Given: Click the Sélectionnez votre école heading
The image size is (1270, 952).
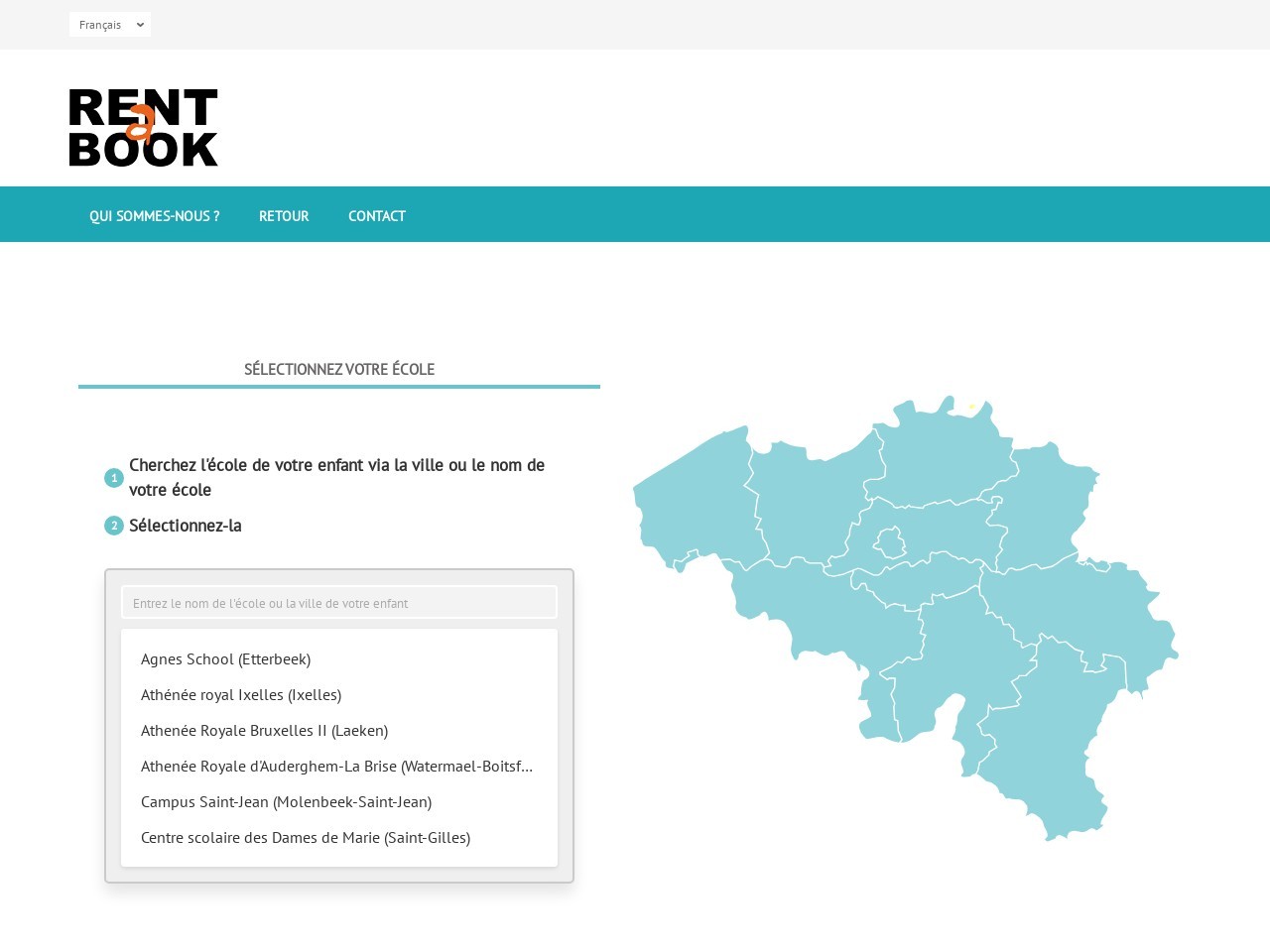Looking at the screenshot, I should 339,369.
